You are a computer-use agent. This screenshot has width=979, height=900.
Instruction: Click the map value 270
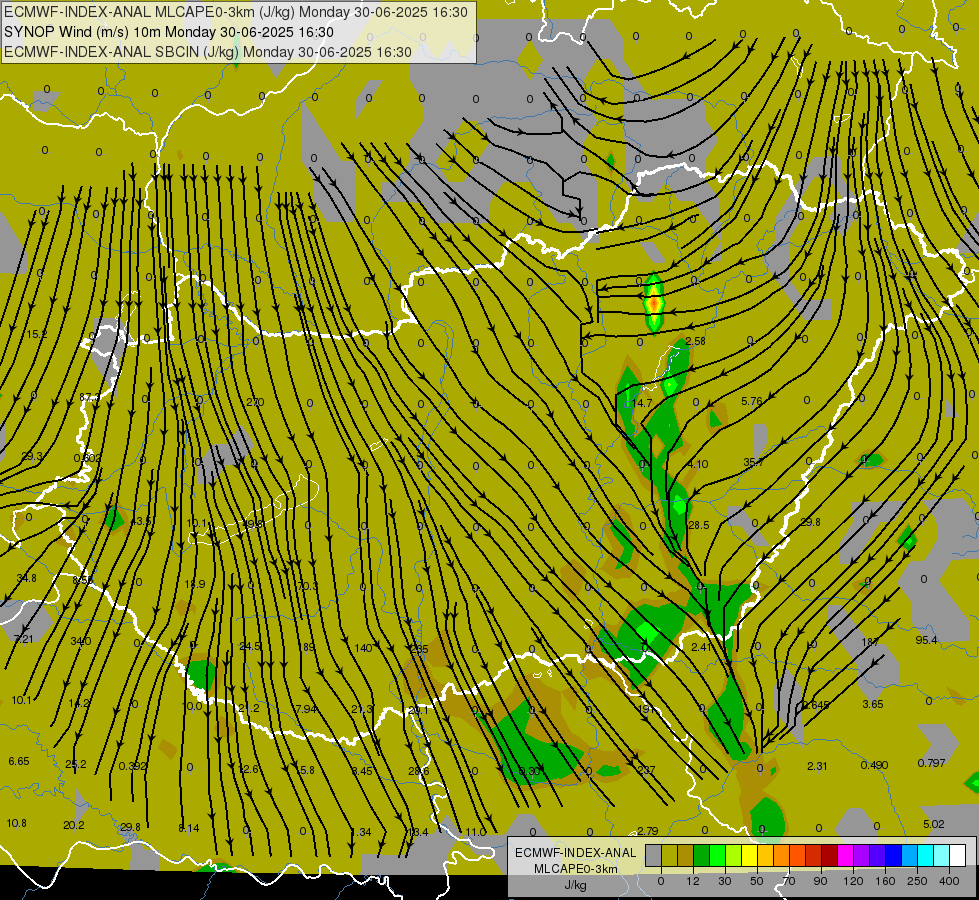point(255,402)
